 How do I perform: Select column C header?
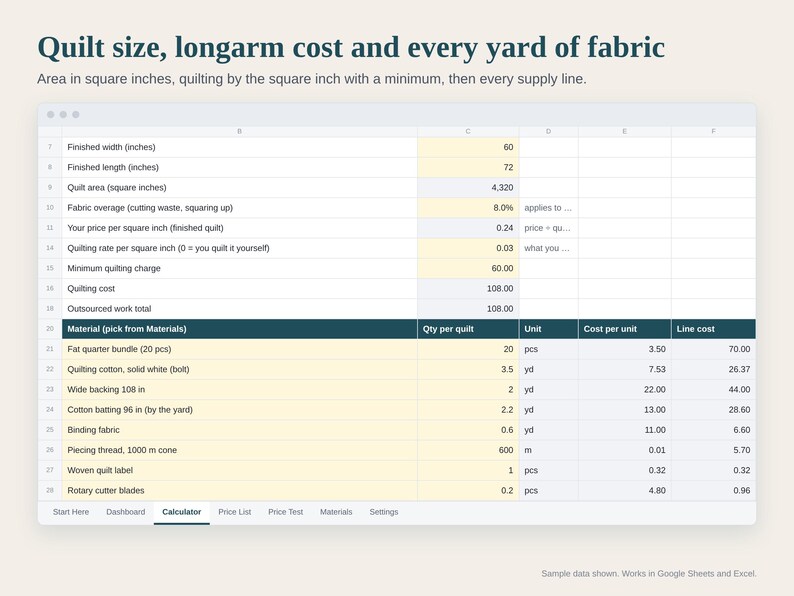[468, 132]
